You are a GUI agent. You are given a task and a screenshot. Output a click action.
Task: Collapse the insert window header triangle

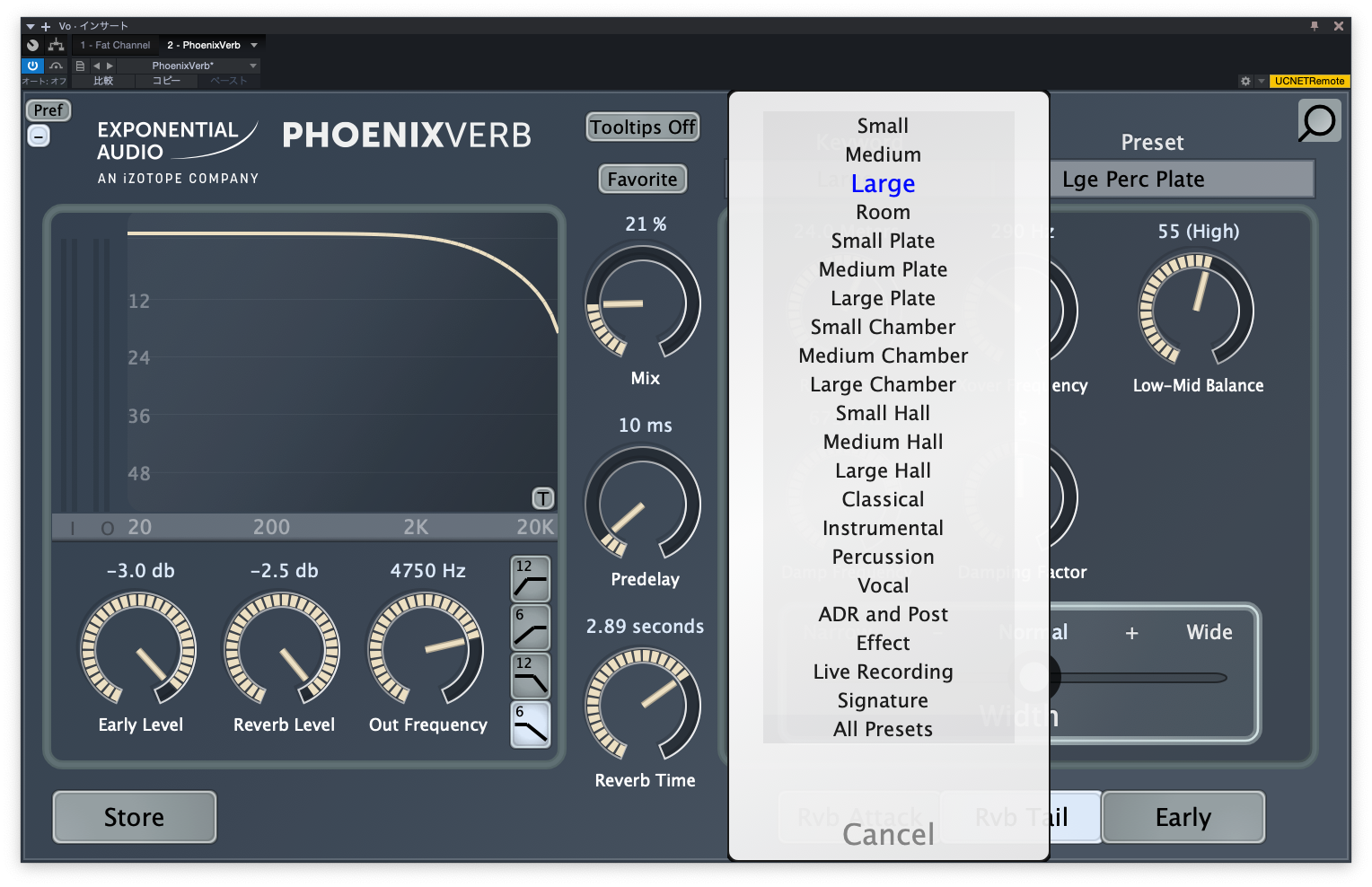(x=31, y=27)
